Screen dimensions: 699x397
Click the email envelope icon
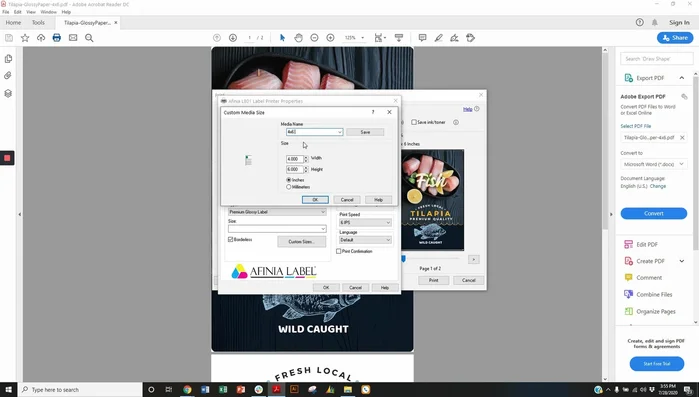coord(73,38)
